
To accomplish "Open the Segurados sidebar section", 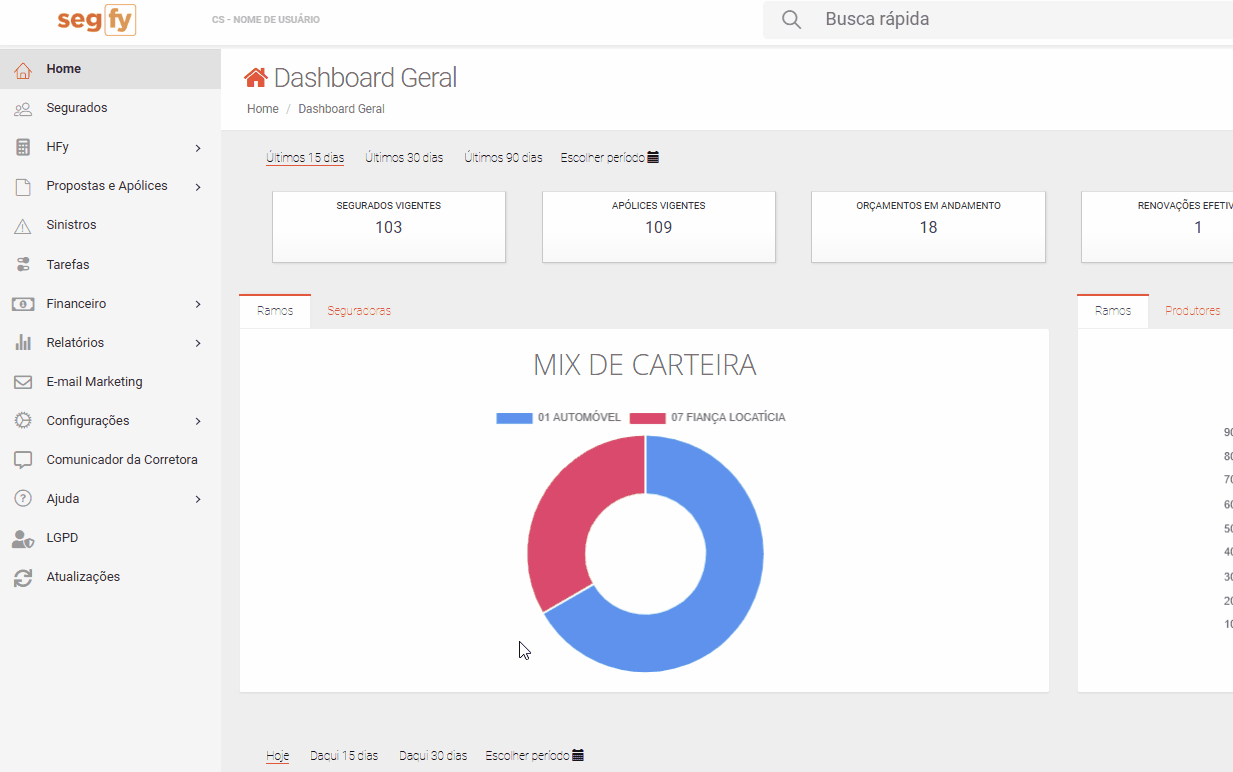I will [75, 107].
